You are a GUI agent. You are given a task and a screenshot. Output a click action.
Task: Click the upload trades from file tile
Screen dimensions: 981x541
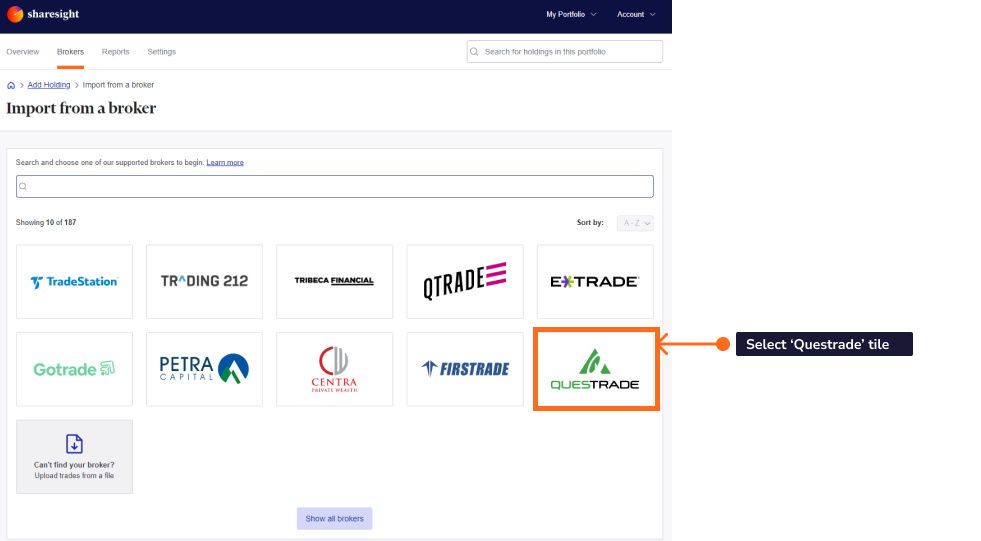(74, 457)
